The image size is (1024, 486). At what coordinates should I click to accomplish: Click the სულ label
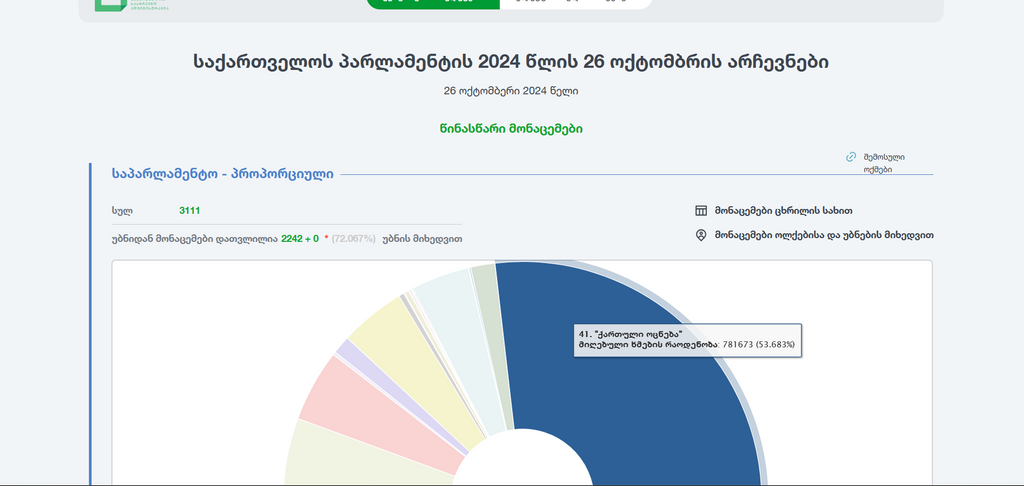pos(122,211)
